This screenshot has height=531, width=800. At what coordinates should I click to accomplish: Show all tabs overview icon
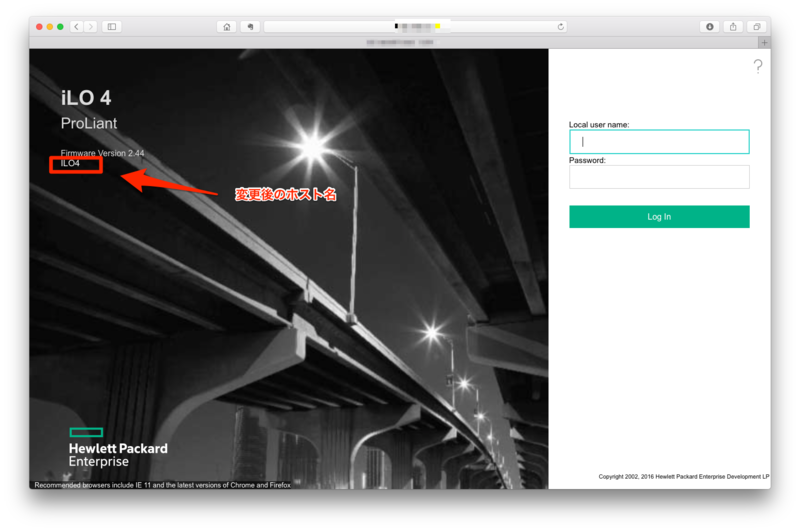[x=757, y=27]
